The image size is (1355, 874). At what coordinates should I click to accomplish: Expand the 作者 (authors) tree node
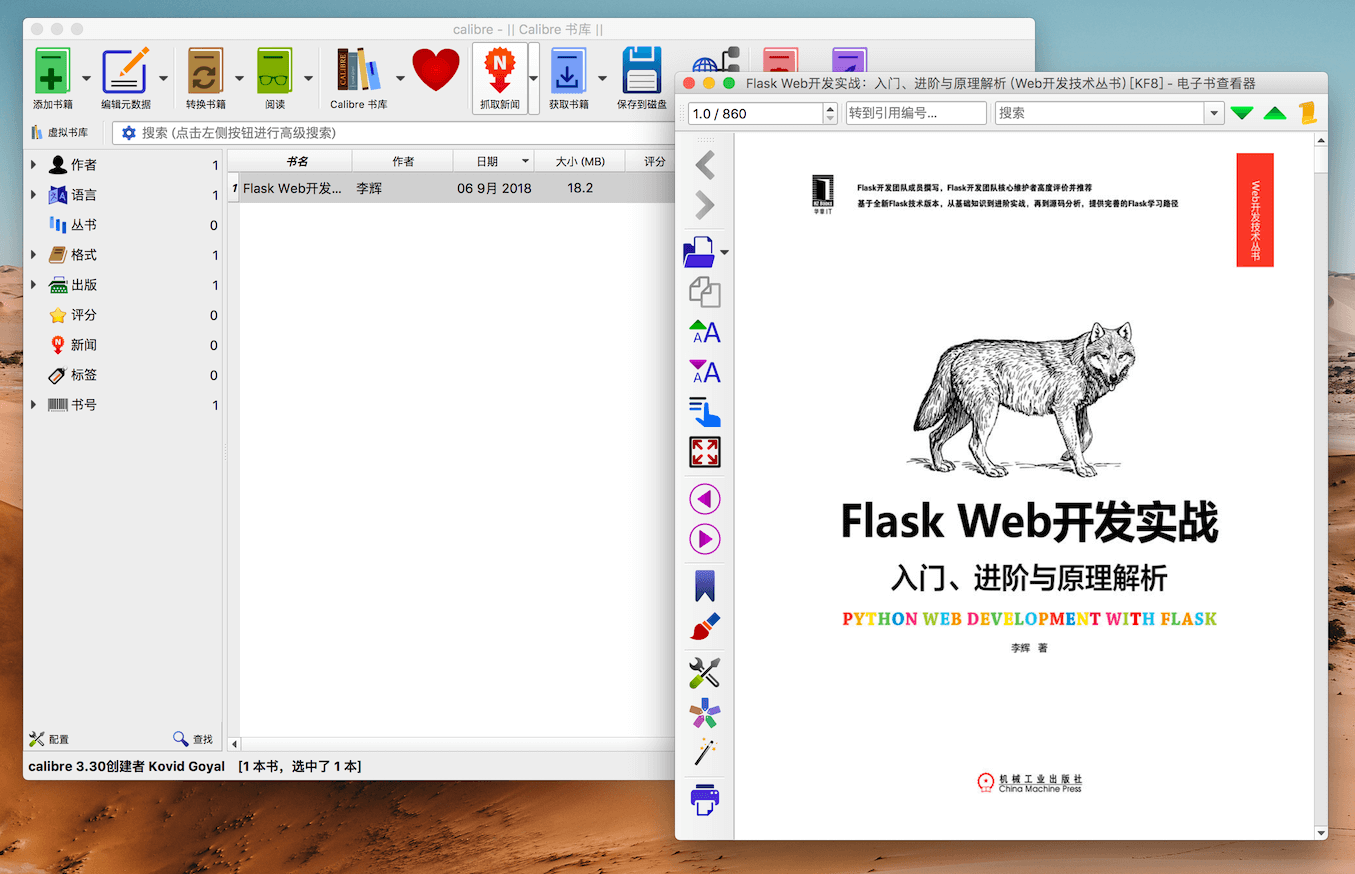pos(33,165)
